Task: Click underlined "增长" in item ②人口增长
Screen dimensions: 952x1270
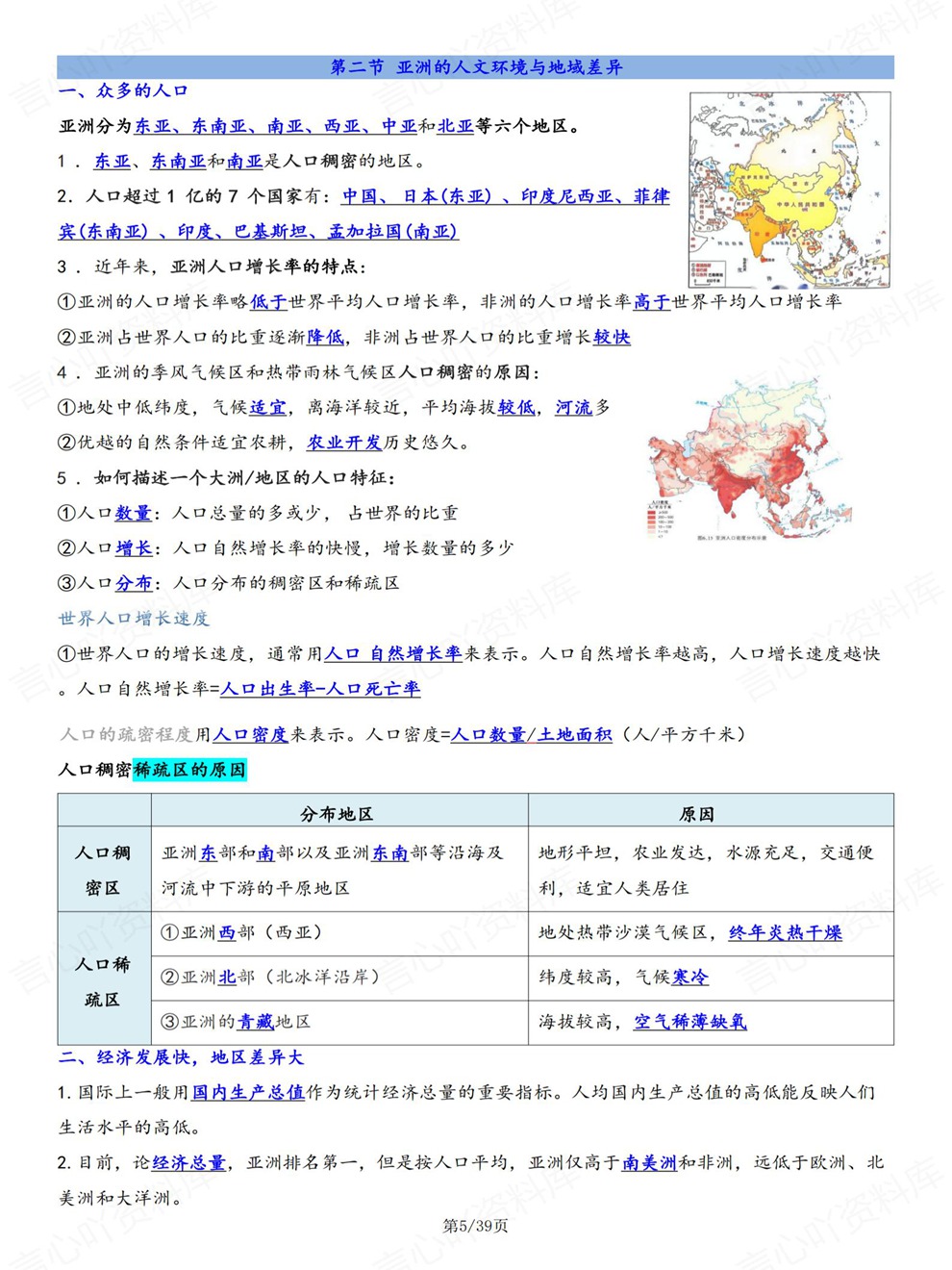Action: click(x=134, y=547)
